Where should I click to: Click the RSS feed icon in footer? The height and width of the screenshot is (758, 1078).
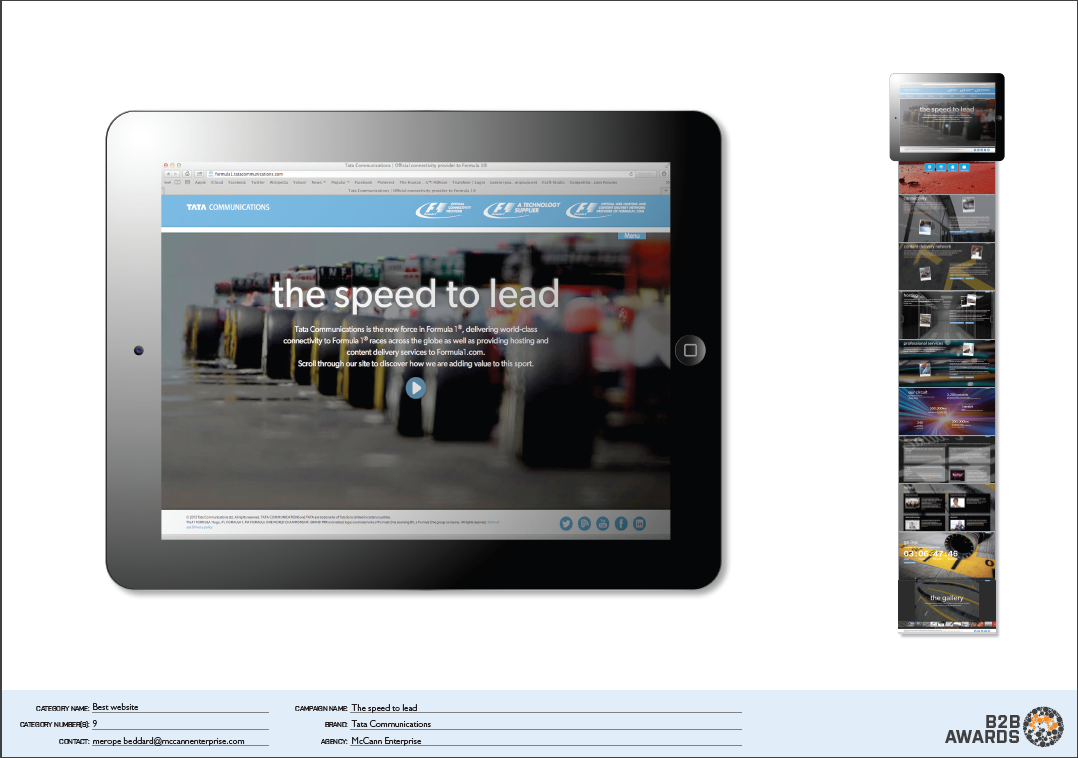point(584,524)
